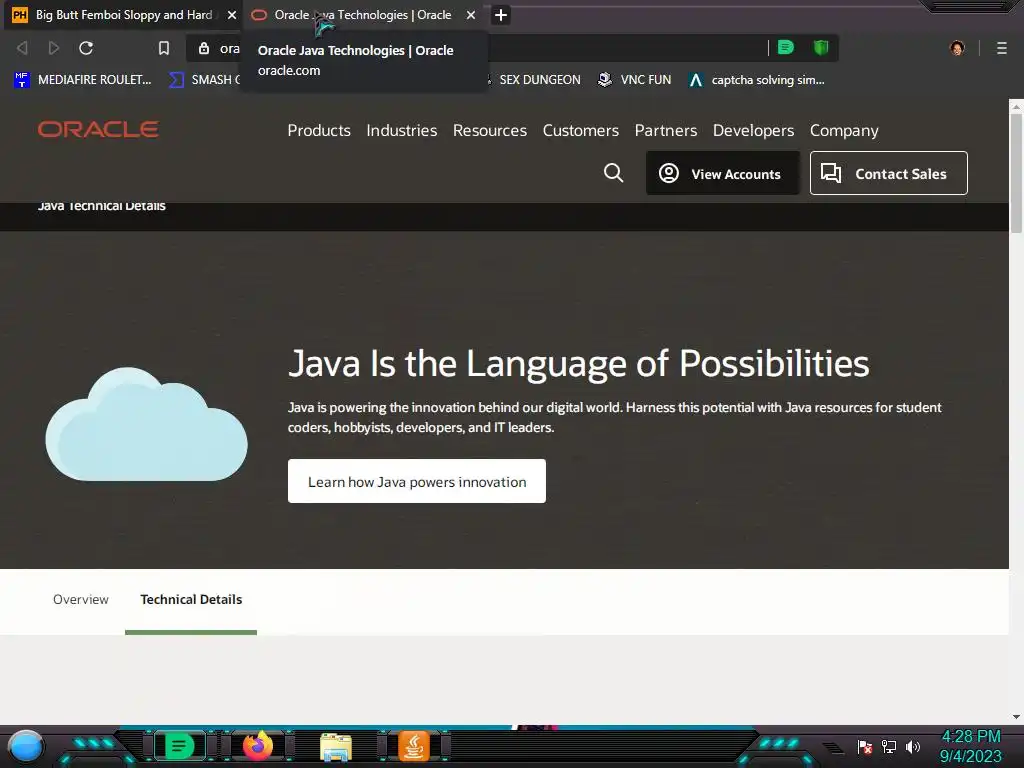Close the Oracle Java Technologies tab
The height and width of the screenshot is (768, 1024).
tap(471, 15)
